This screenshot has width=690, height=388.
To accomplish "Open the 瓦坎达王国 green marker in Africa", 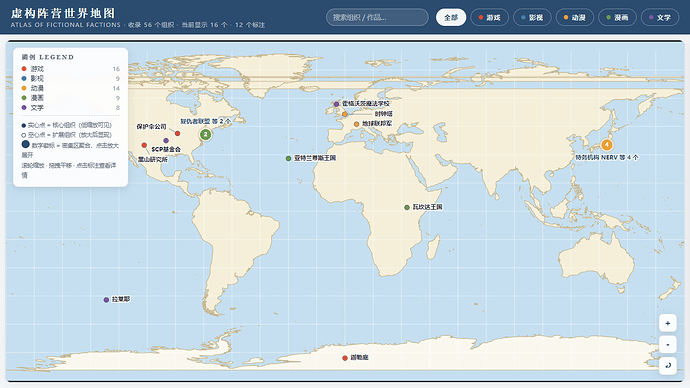I will click(x=407, y=208).
